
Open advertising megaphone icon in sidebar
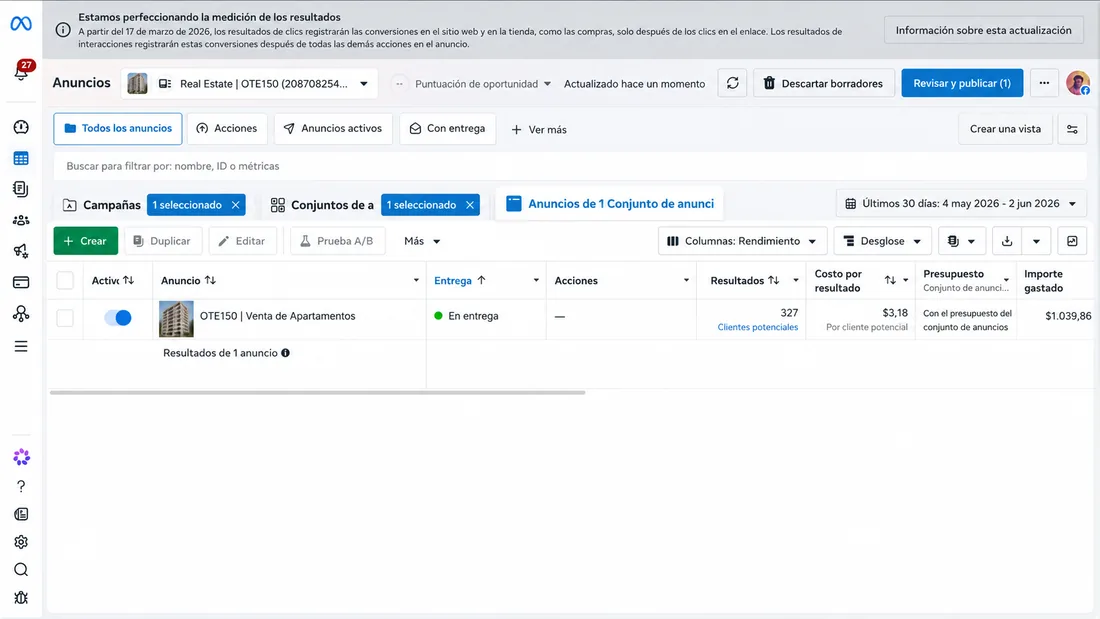[x=21, y=251]
